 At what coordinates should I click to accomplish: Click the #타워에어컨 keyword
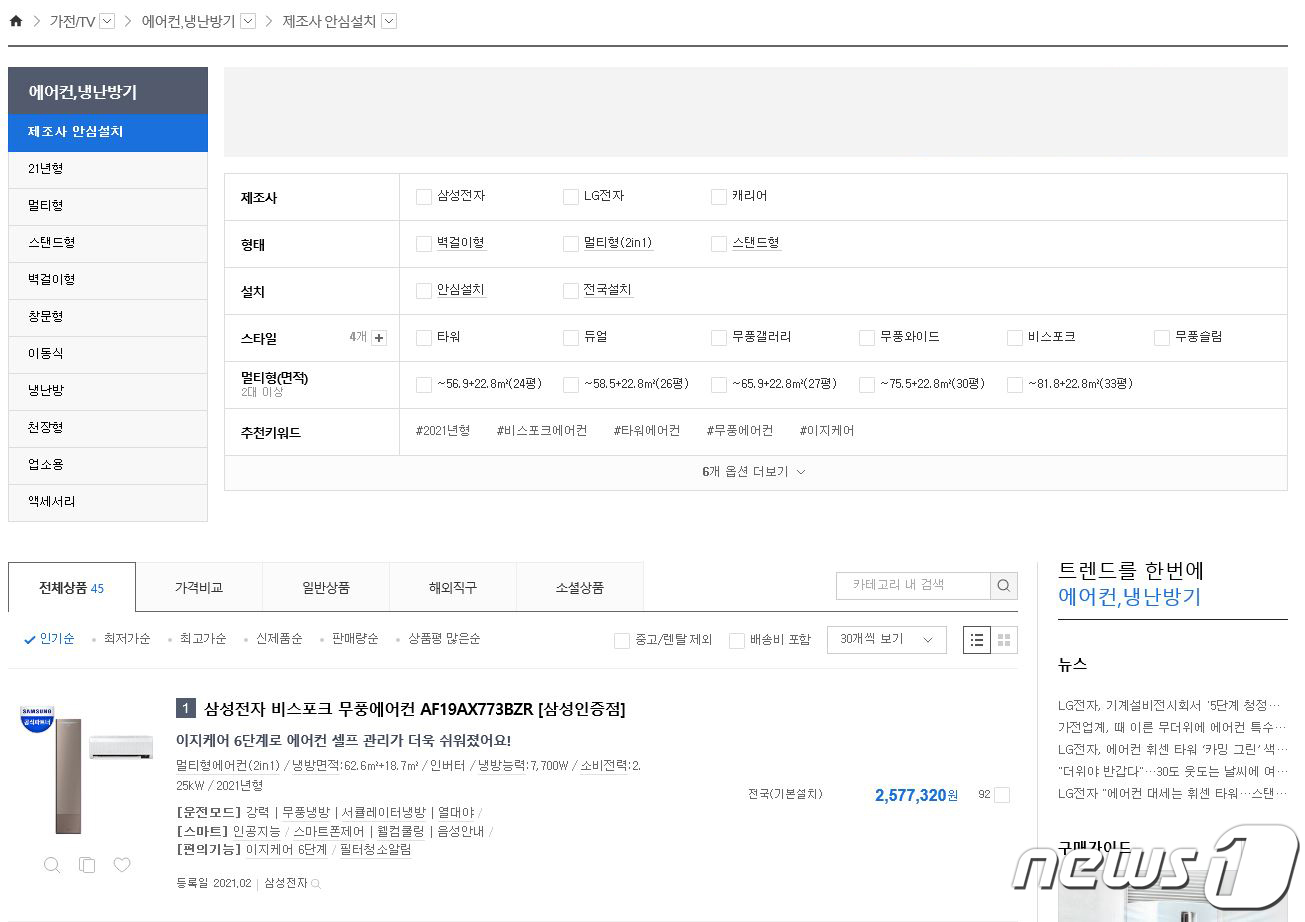click(x=647, y=431)
